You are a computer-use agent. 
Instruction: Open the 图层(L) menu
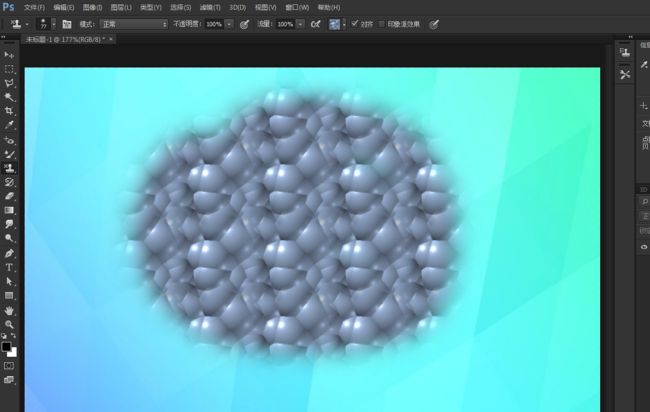pyautogui.click(x=121, y=7)
